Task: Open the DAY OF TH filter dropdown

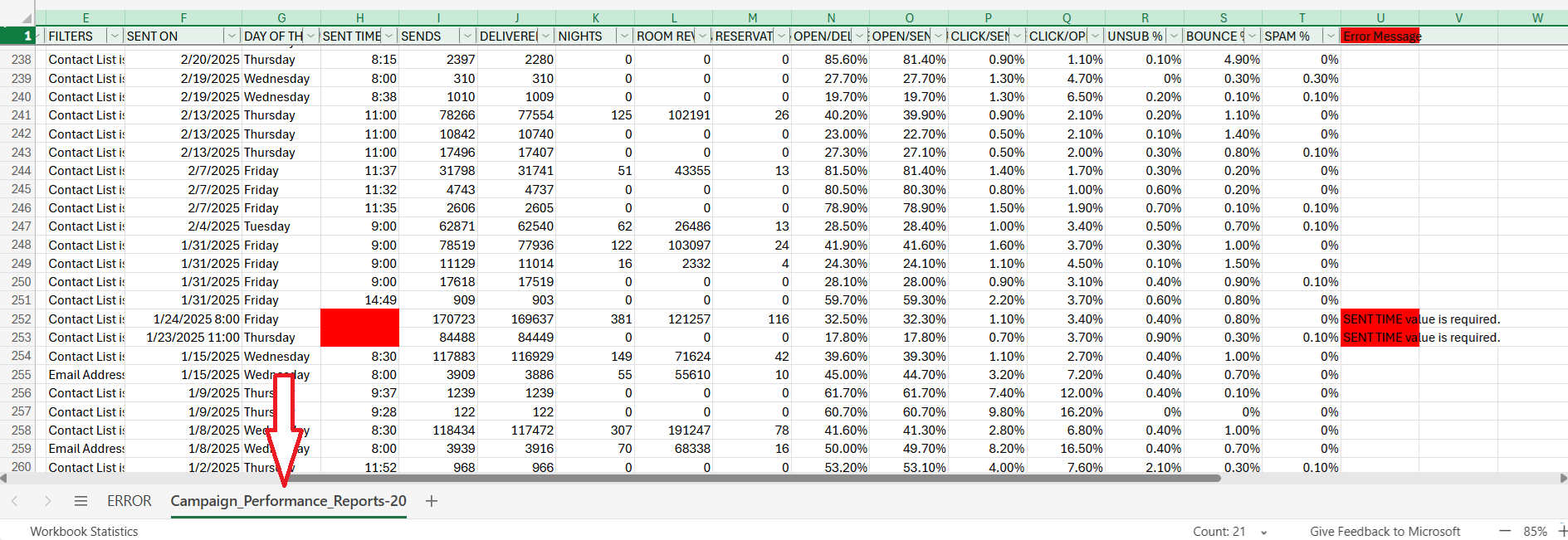Action: pos(311,36)
